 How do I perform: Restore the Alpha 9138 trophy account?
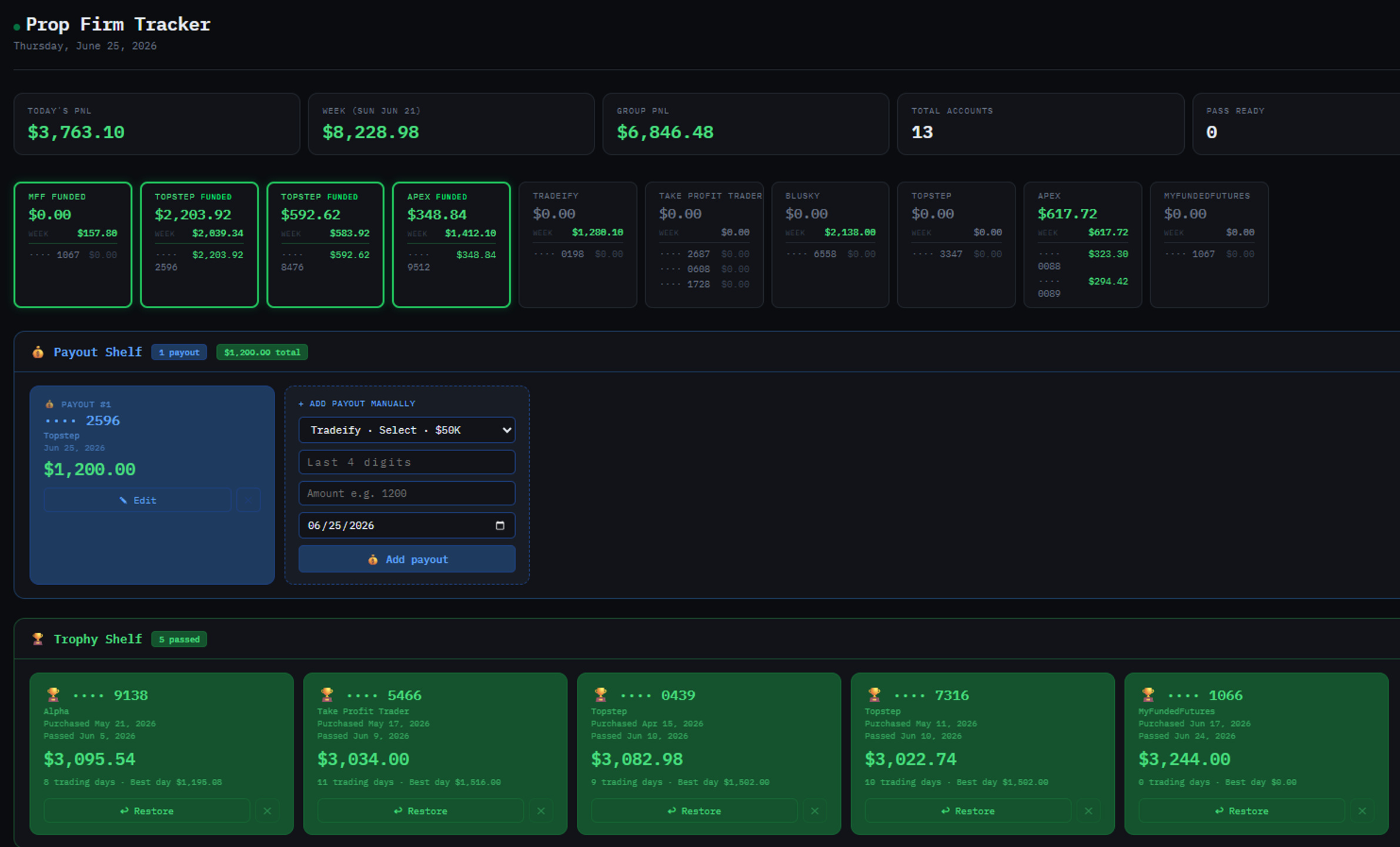pos(146,811)
